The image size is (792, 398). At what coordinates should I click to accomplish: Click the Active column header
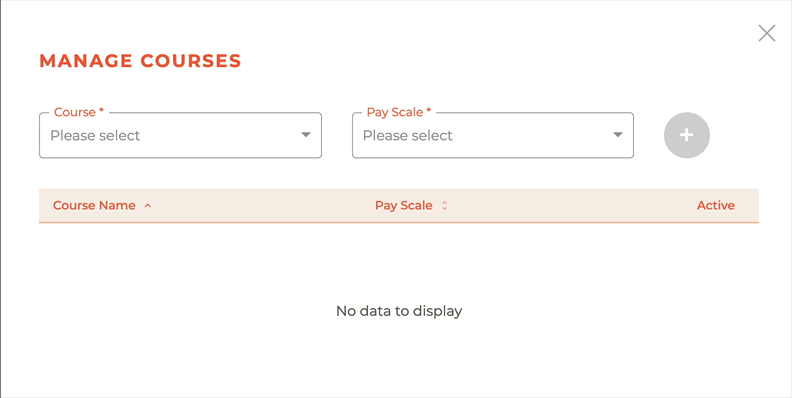(x=716, y=206)
